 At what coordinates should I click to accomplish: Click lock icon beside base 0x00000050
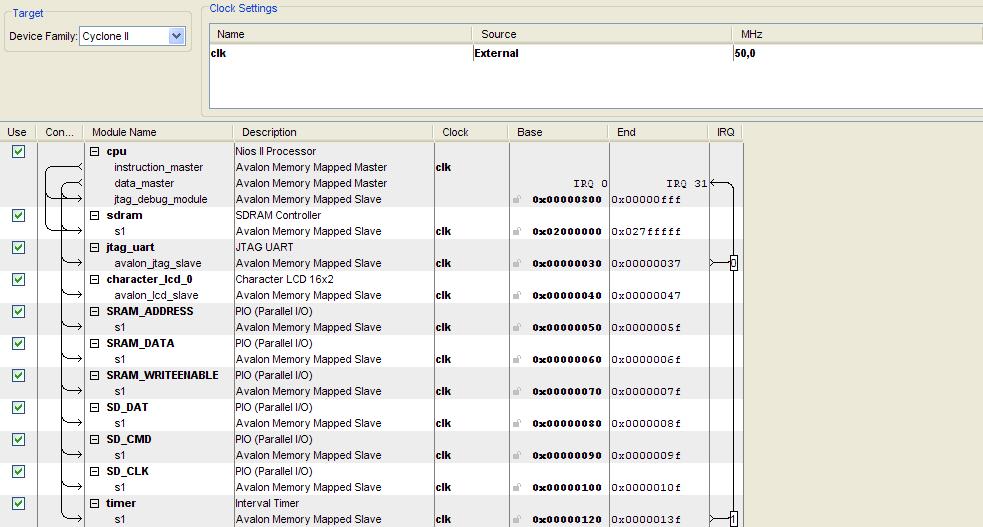517,327
